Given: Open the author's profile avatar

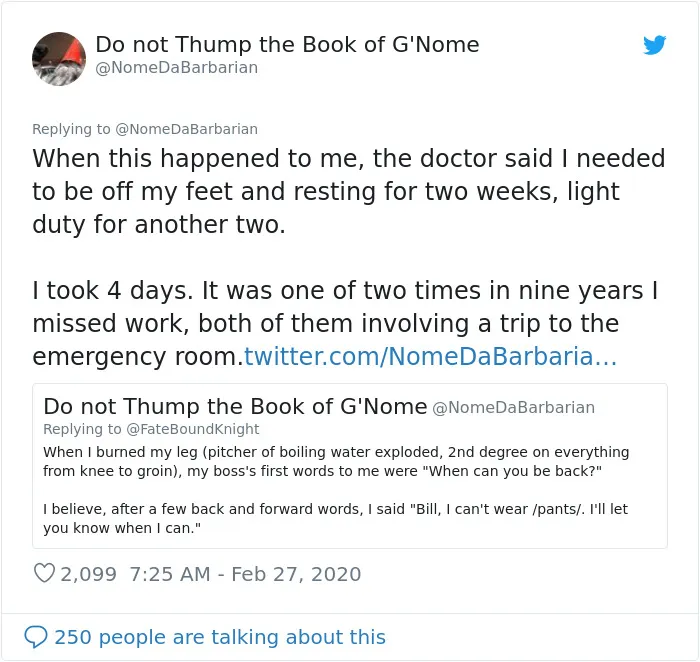Looking at the screenshot, I should point(59,58).
